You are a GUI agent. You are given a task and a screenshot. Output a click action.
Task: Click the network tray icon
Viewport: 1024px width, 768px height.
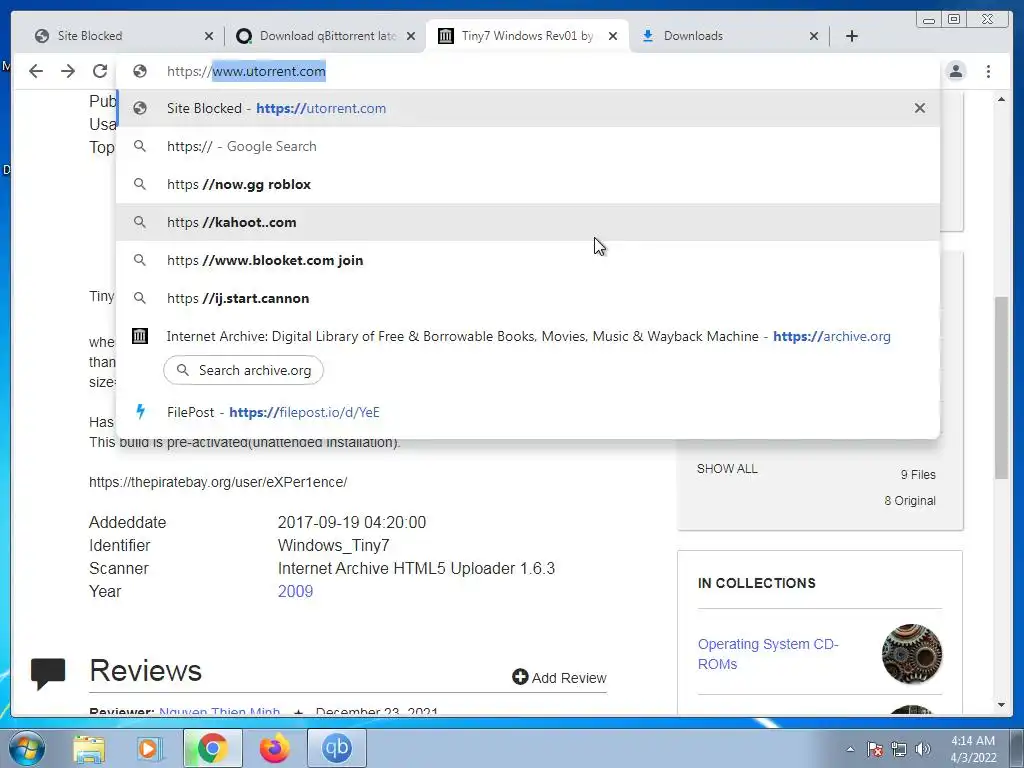pyautogui.click(x=899, y=749)
